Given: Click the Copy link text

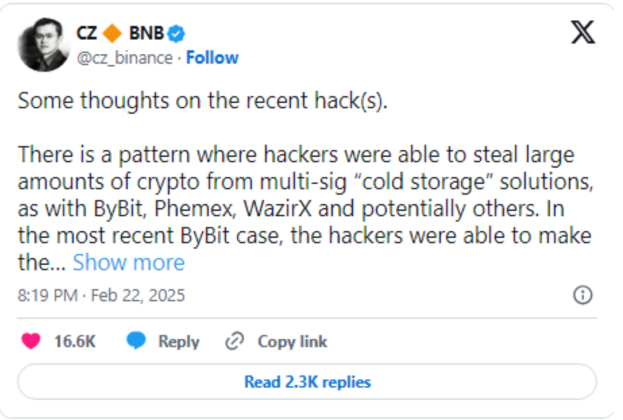Looking at the screenshot, I should (292, 341).
